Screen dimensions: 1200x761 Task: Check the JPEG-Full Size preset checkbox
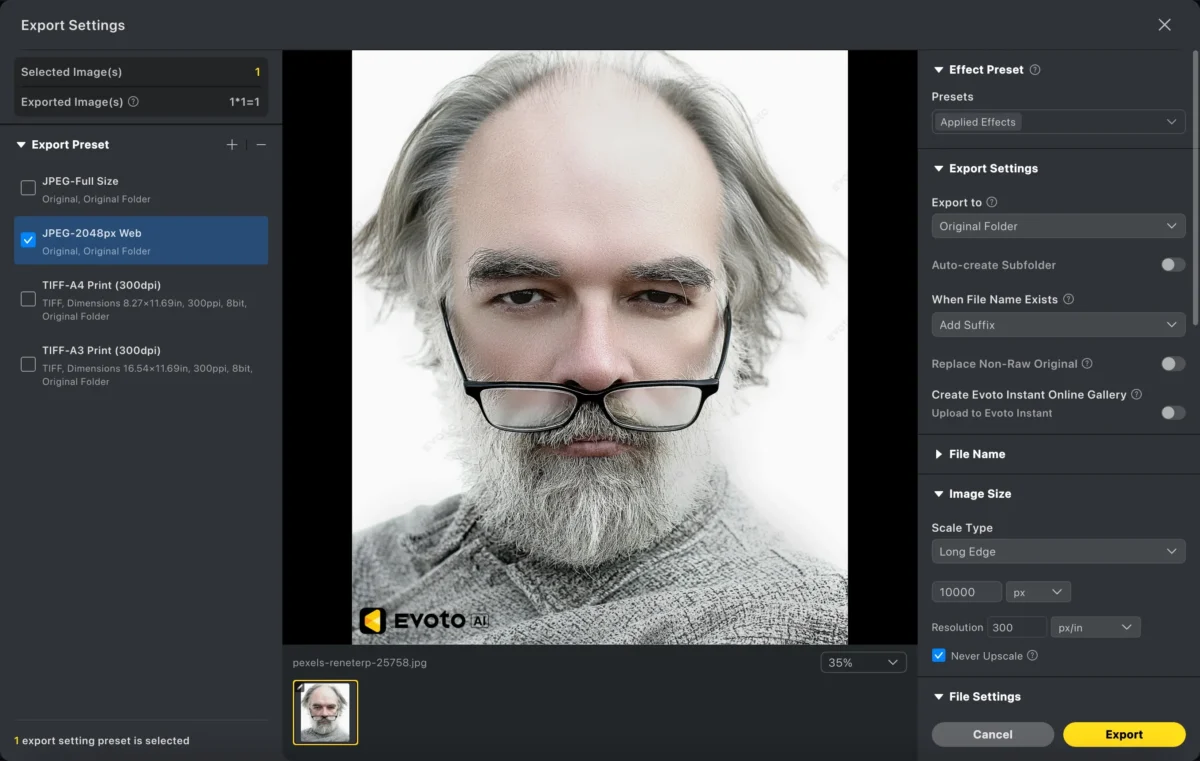[x=28, y=188]
